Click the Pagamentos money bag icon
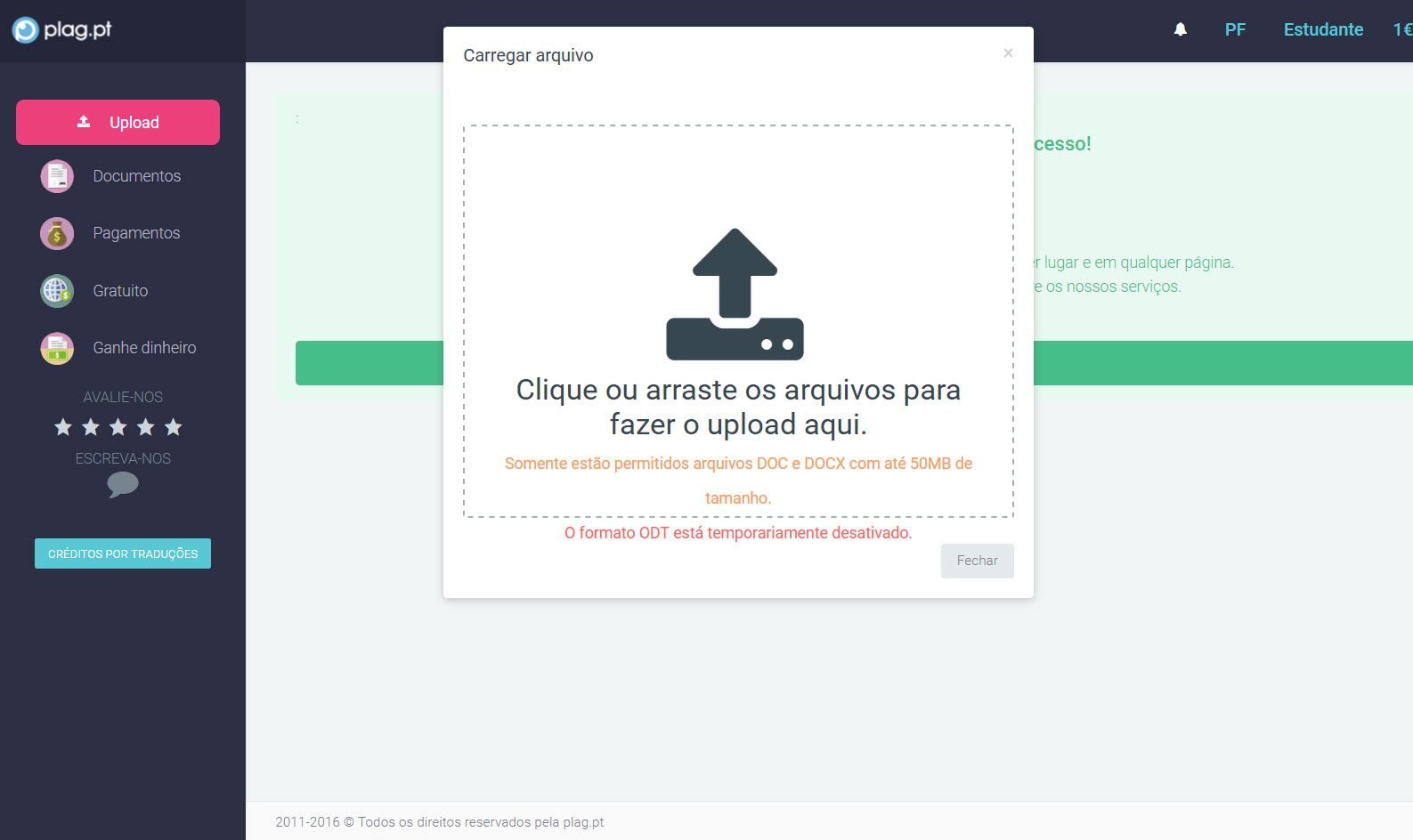 click(x=57, y=234)
